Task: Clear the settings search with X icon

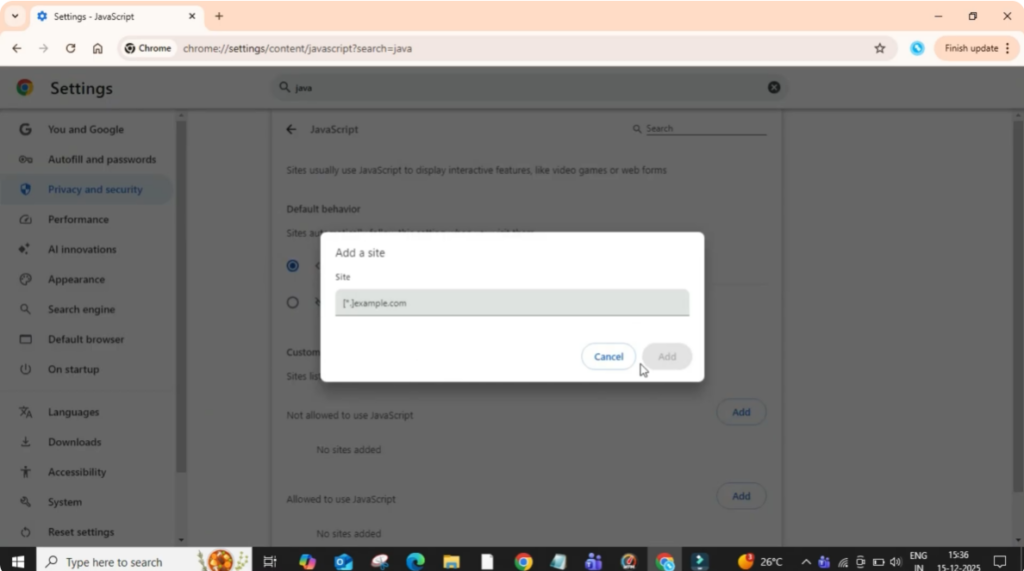Action: (774, 88)
